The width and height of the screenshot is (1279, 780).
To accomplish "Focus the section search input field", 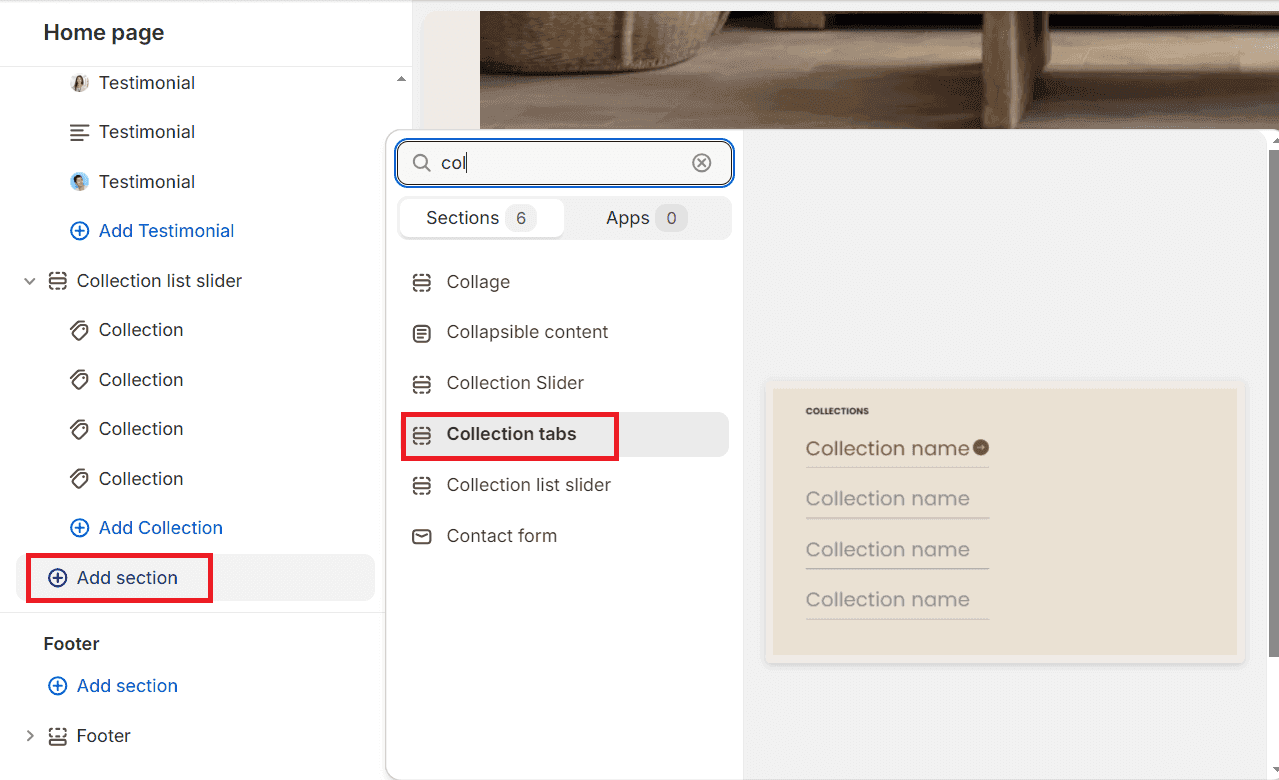I will pyautogui.click(x=560, y=163).
